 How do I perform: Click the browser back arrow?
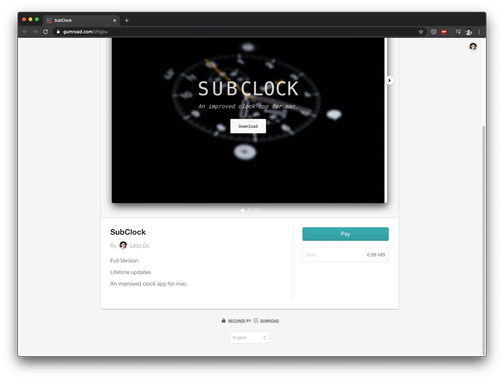point(25,32)
